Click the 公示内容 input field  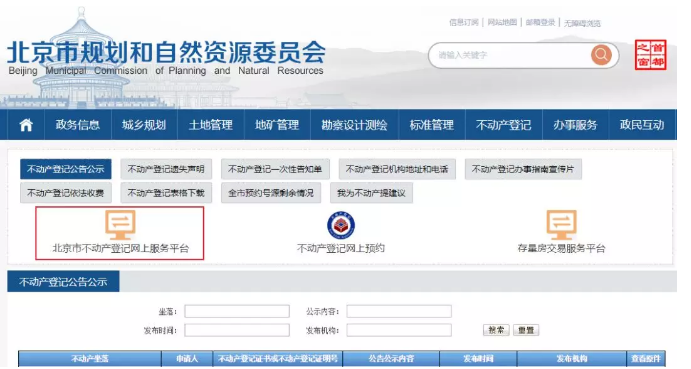[399, 311]
